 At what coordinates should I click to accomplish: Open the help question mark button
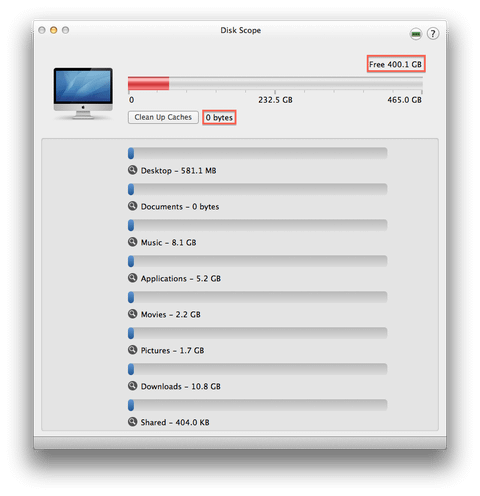433,34
